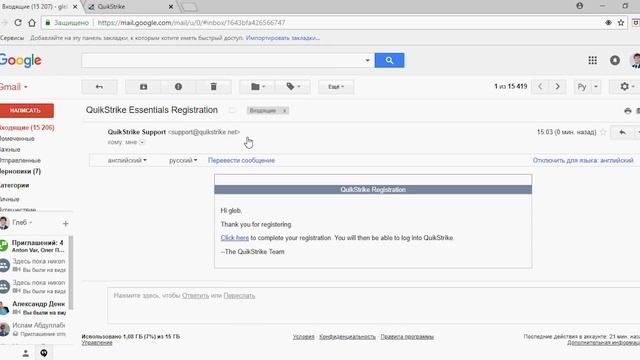The height and width of the screenshot is (360, 640).
Task: Open target language dropdown 'русский'
Action: [x=183, y=160]
